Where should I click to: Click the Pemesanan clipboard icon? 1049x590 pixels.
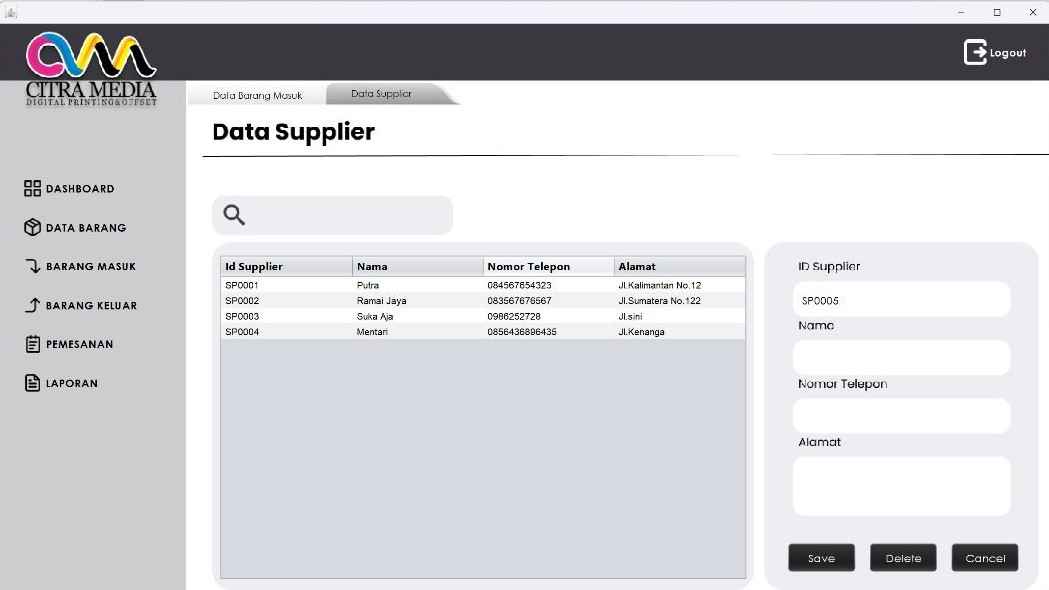click(x=32, y=344)
